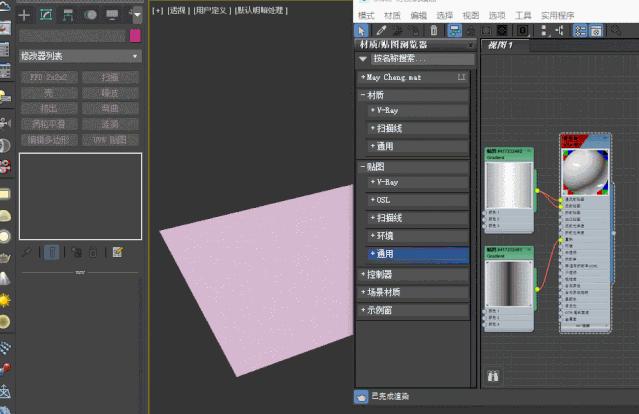Open the Display panel tab
639x414 pixels.
(x=112, y=15)
